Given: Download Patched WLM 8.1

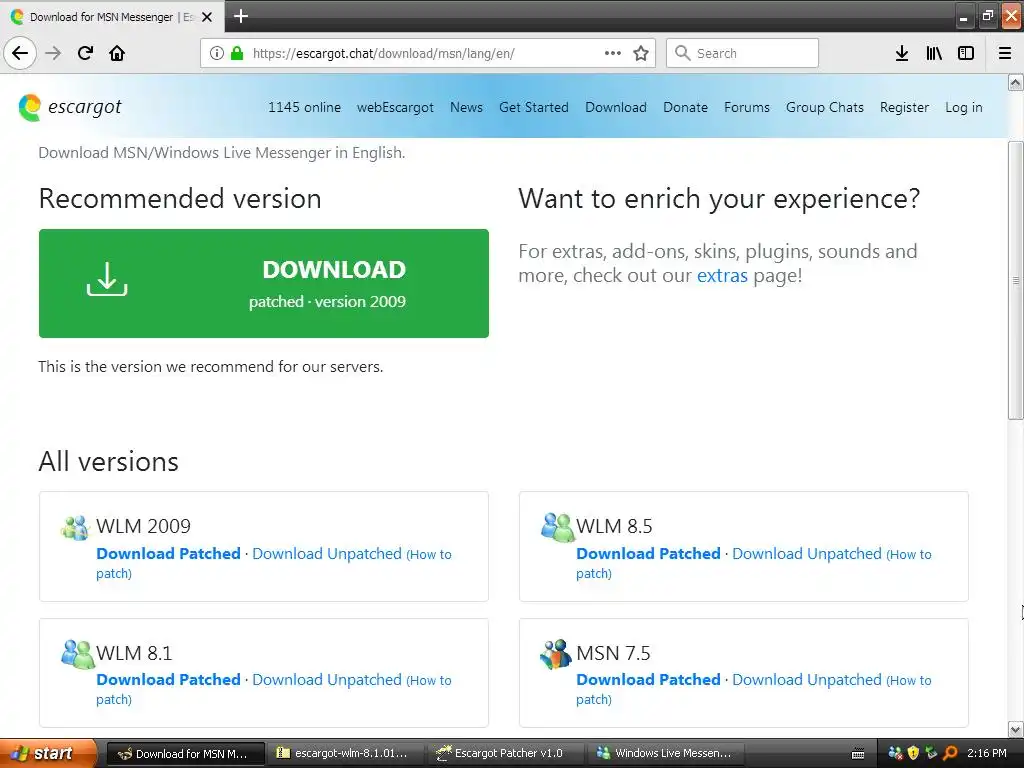Looking at the screenshot, I should pos(168,679).
